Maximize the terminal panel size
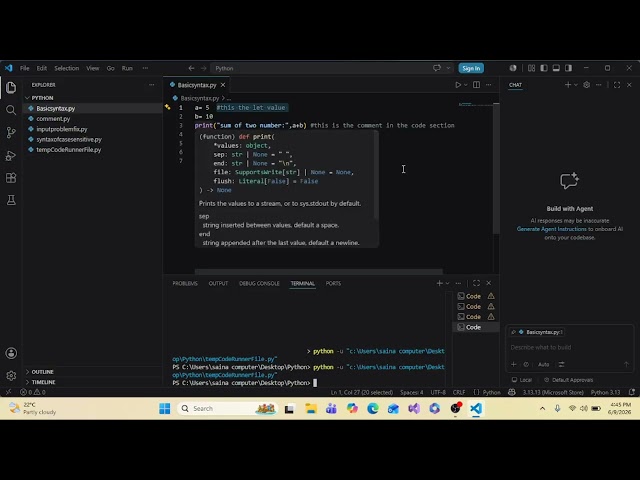This screenshot has width=640, height=480. [x=476, y=283]
